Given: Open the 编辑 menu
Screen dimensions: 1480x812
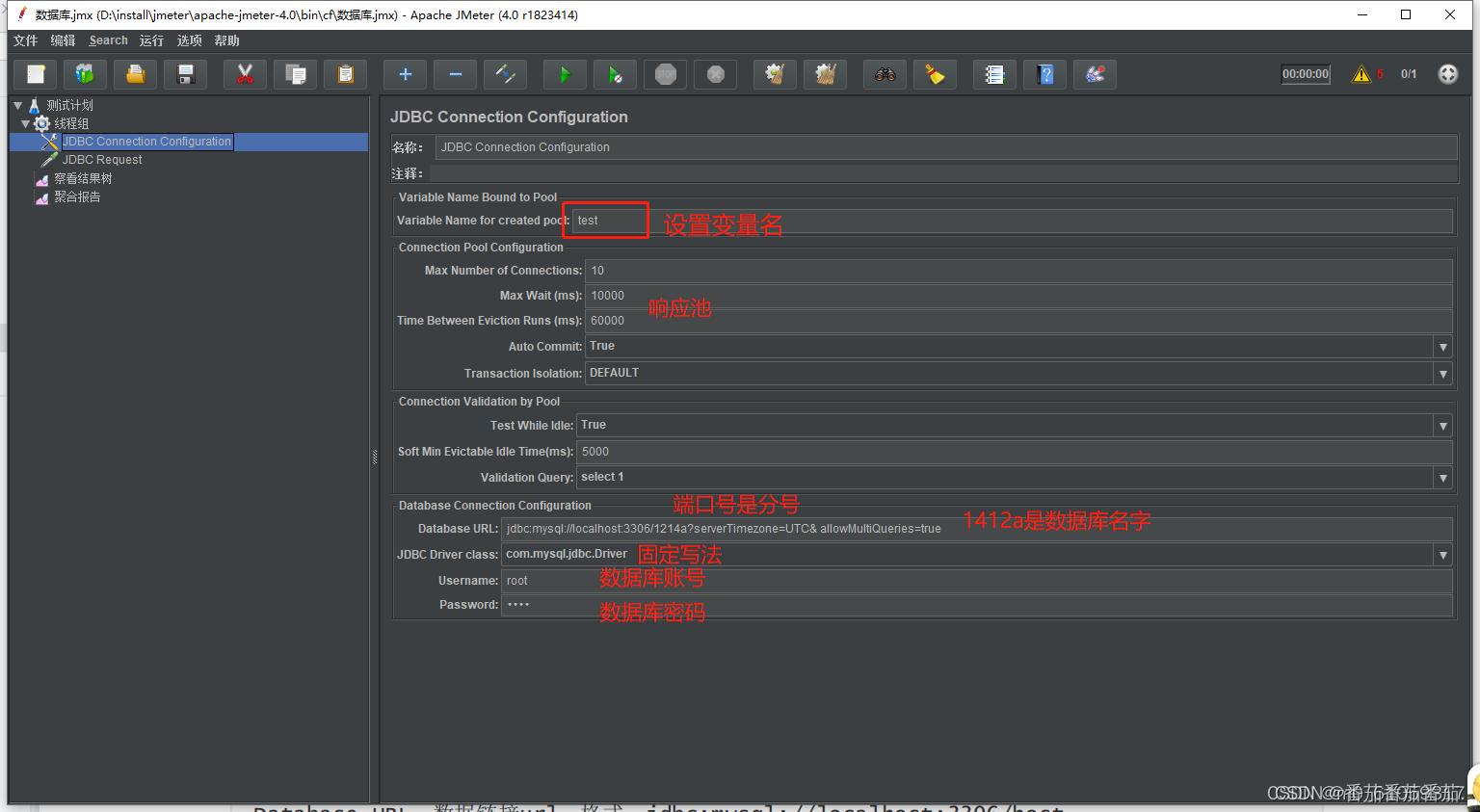Looking at the screenshot, I should (x=64, y=40).
